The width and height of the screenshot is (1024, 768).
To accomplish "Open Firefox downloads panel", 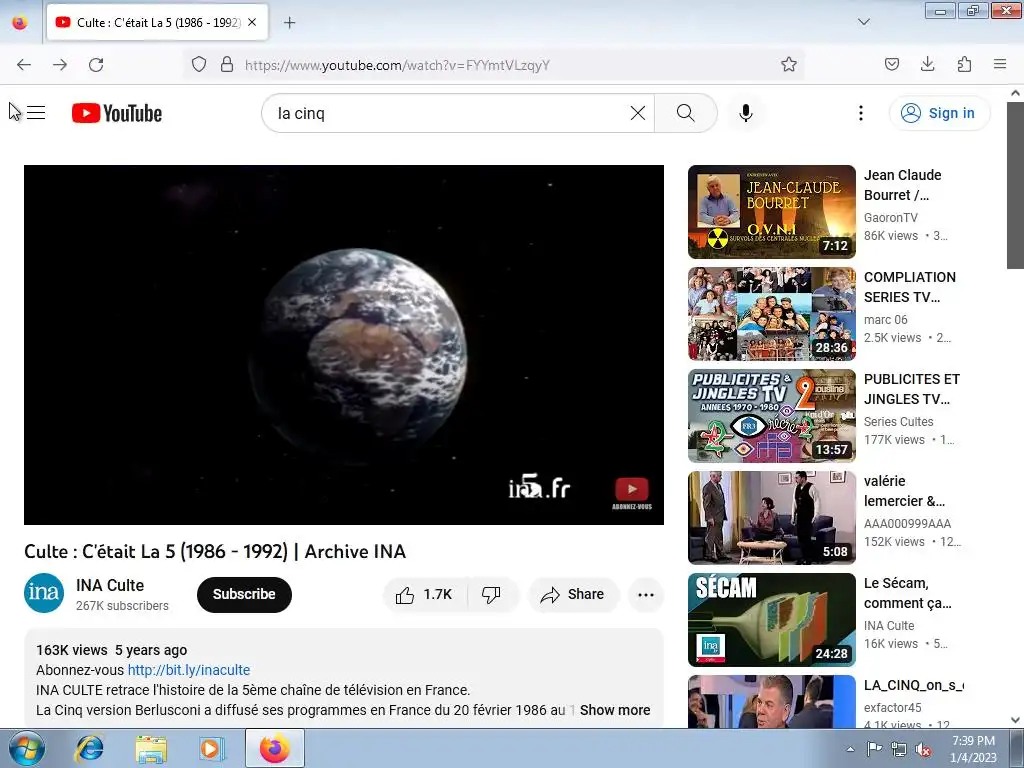I will point(927,65).
